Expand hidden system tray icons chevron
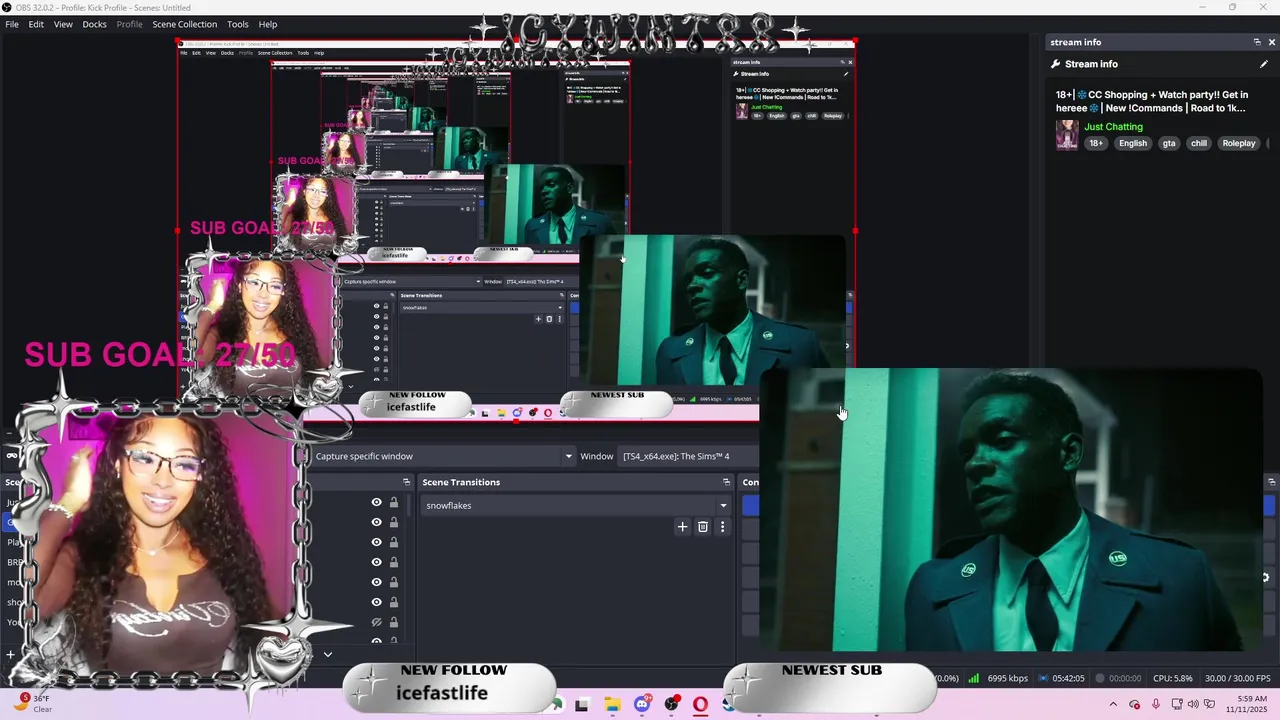Screen dimensions: 1280x720 click(1115, 705)
